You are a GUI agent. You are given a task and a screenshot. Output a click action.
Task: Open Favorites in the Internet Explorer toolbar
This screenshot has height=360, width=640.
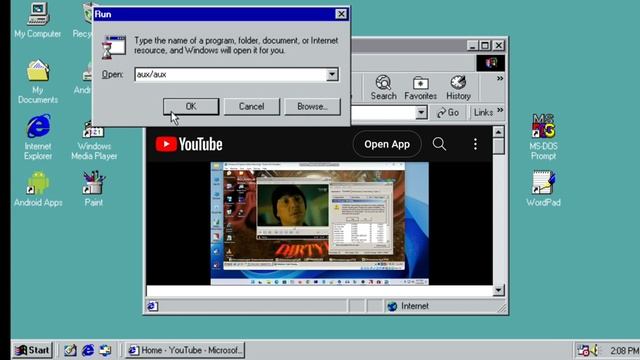click(x=420, y=87)
